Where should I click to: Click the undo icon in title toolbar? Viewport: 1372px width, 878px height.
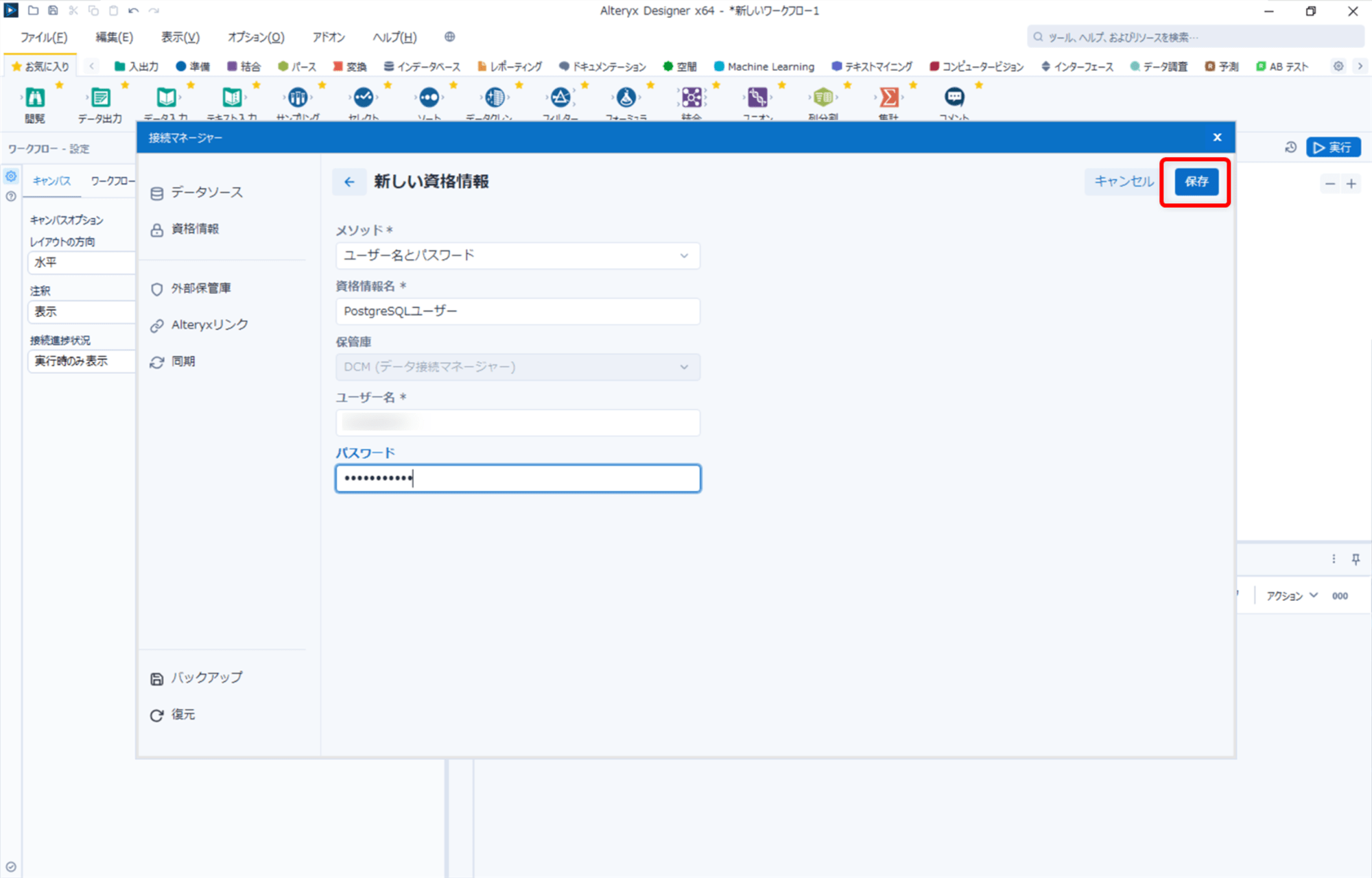(134, 11)
